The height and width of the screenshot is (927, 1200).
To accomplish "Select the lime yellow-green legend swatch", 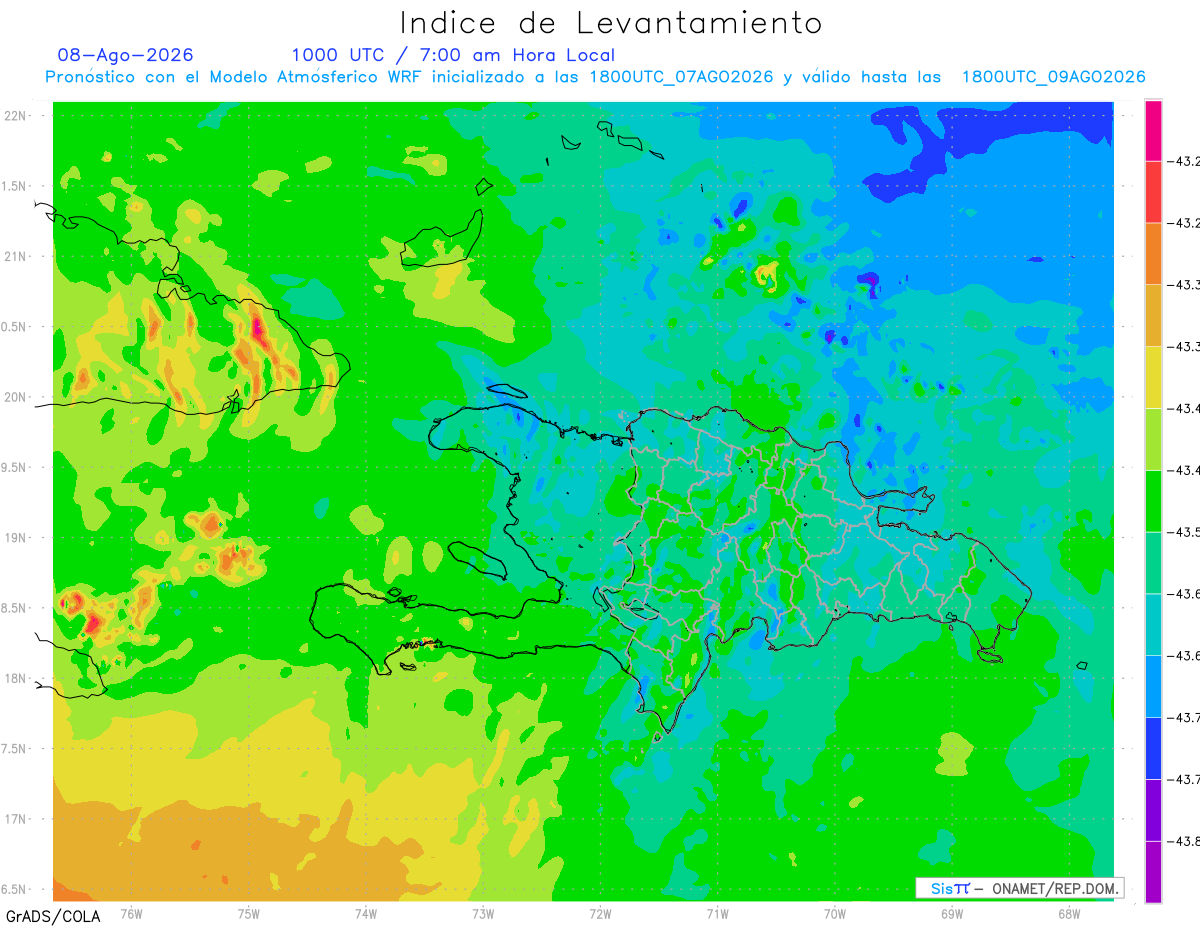I will click(1153, 439).
